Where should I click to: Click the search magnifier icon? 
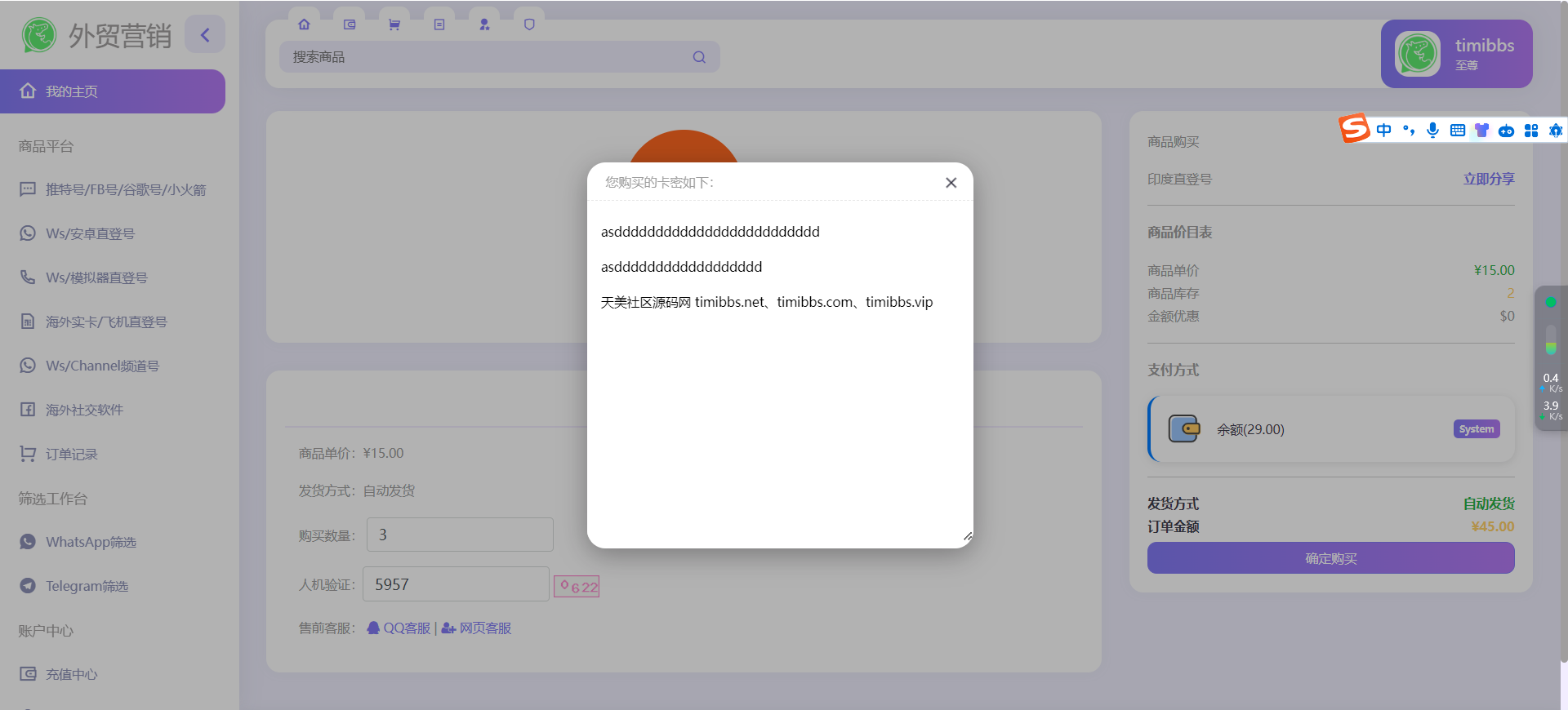(699, 57)
